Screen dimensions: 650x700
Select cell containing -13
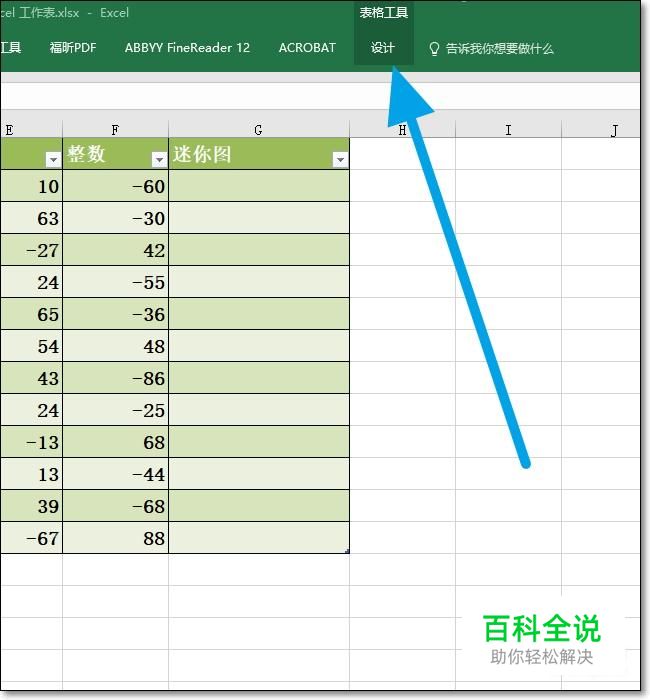pyautogui.click(x=31, y=442)
